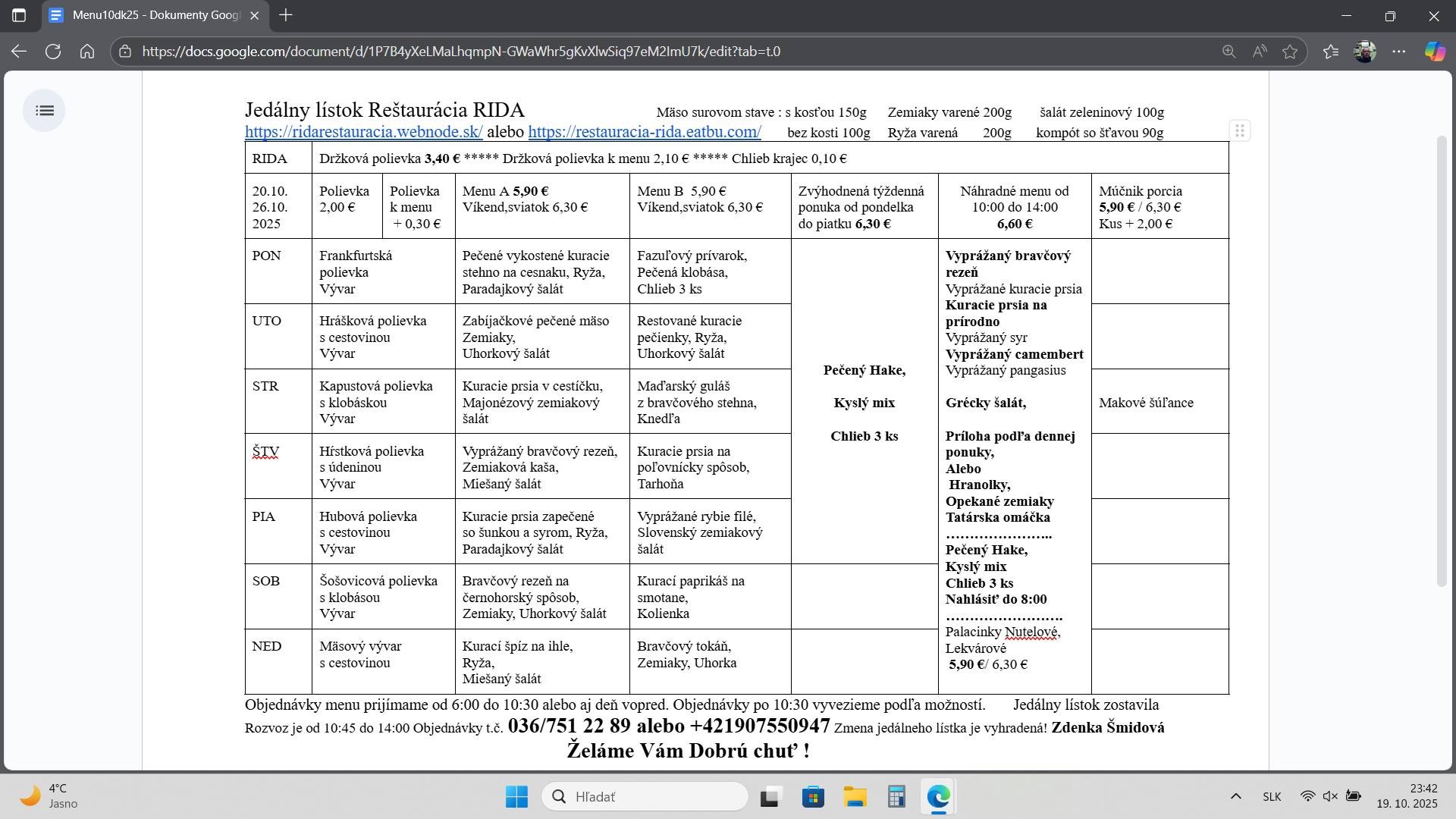Click the Windows taskbar search field
The height and width of the screenshot is (819, 1456).
coord(645,796)
